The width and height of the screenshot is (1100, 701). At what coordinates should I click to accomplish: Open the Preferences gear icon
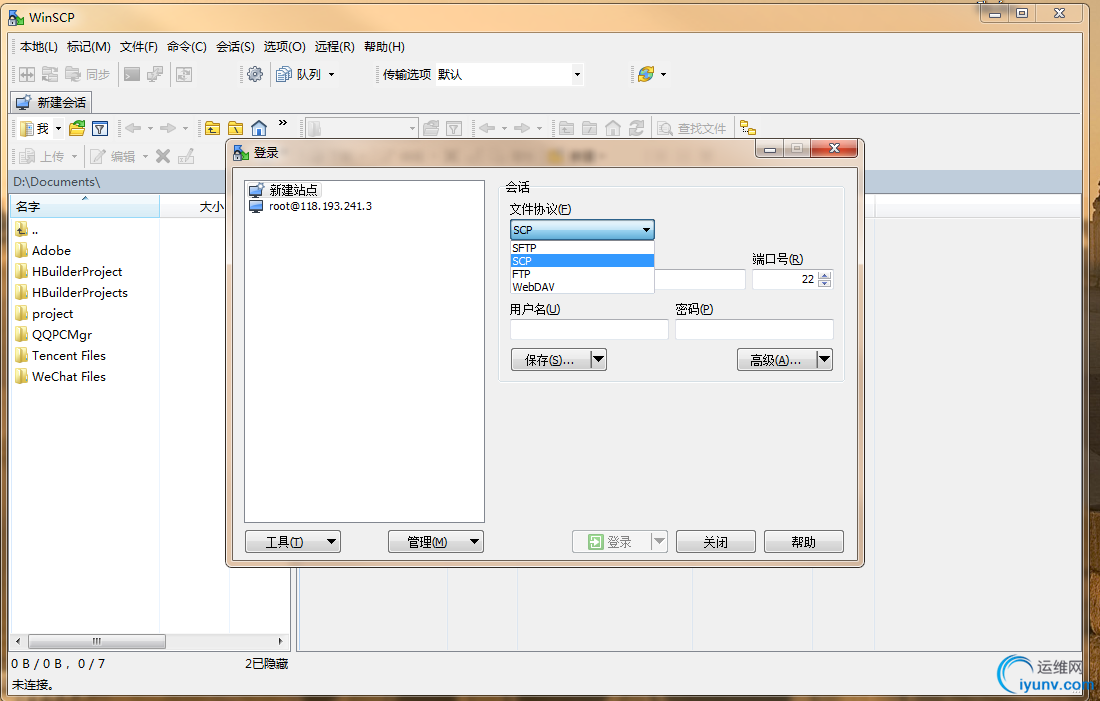point(255,74)
